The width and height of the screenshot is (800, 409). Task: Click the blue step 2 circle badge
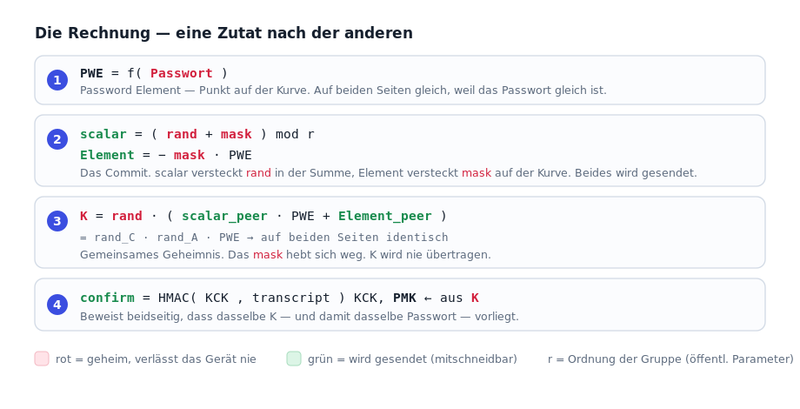click(57, 139)
